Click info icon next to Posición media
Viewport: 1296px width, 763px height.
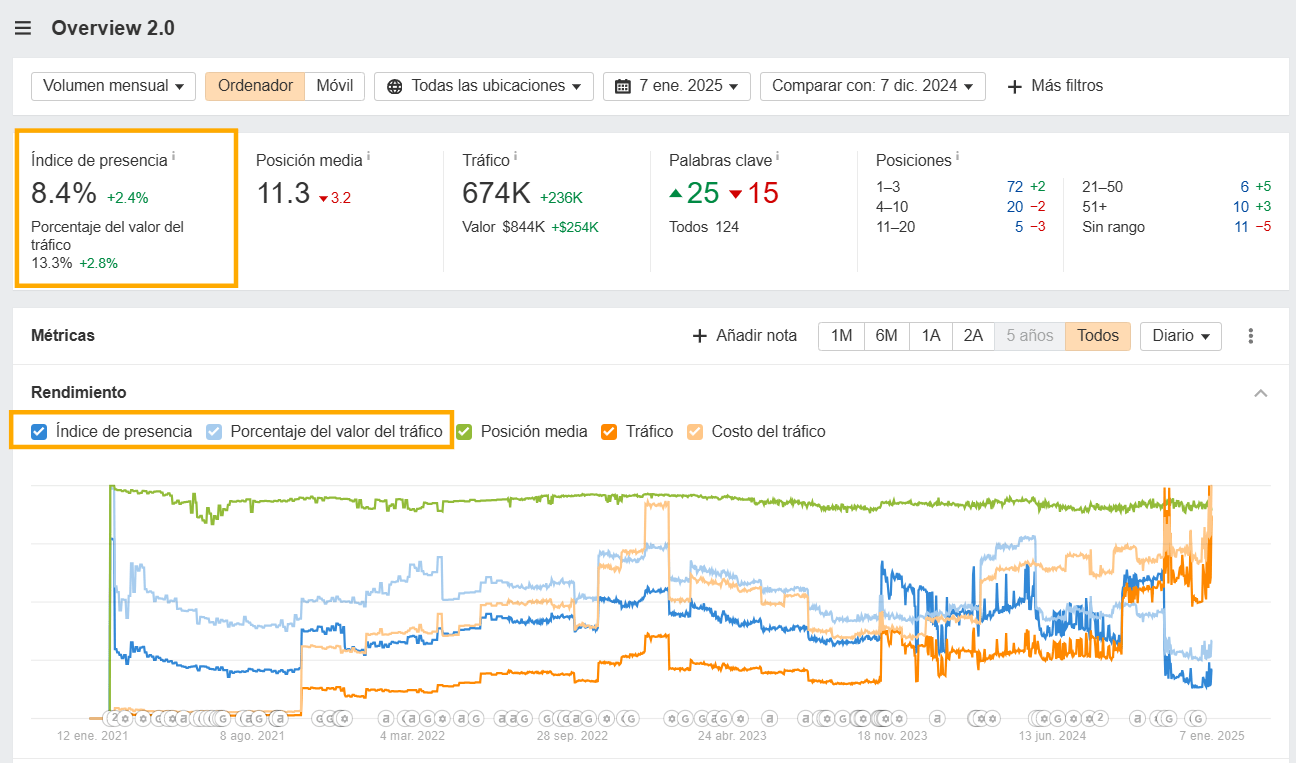coord(368,157)
